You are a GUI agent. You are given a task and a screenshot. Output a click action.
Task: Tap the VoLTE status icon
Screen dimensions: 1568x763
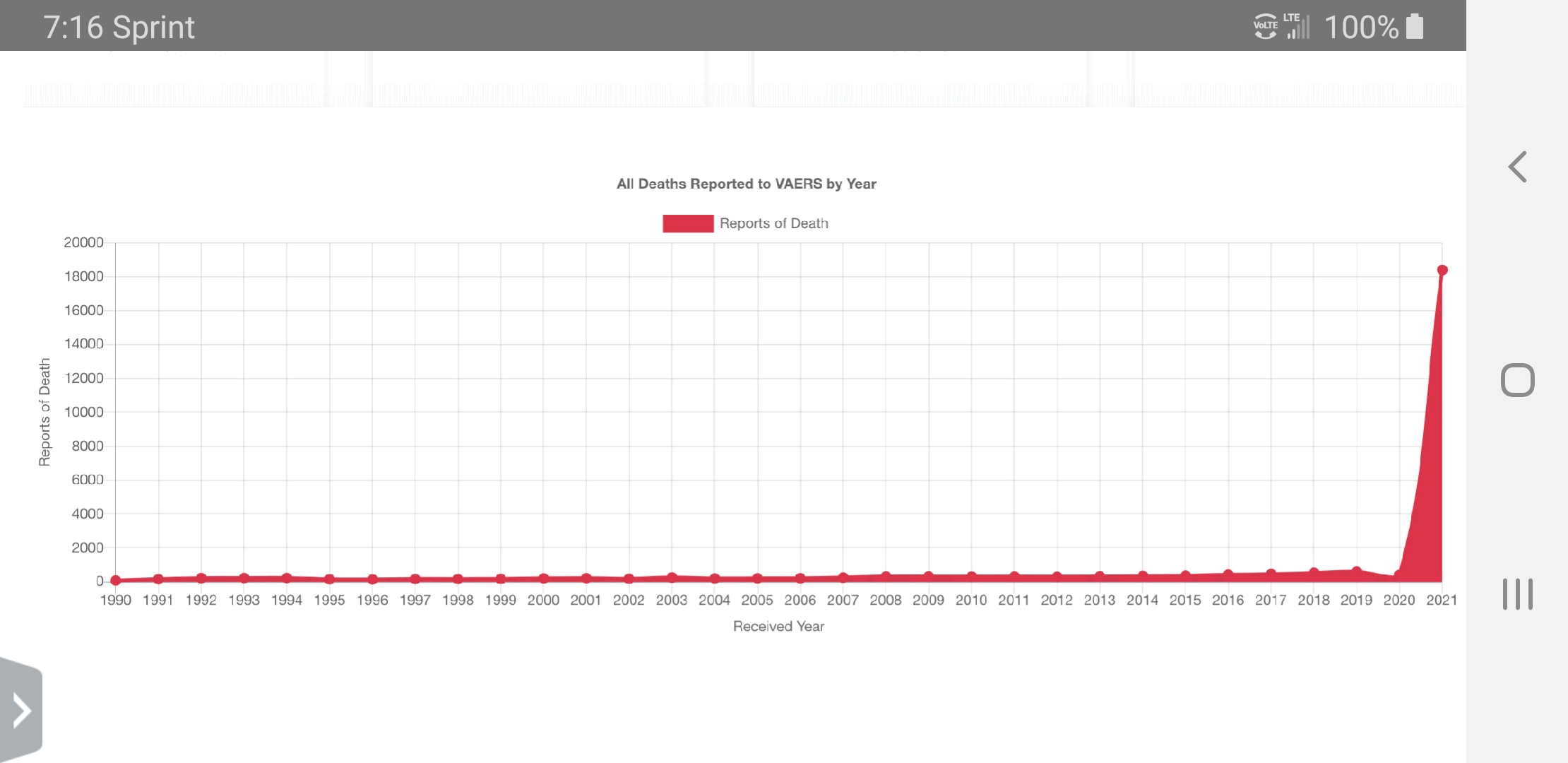point(1265,27)
